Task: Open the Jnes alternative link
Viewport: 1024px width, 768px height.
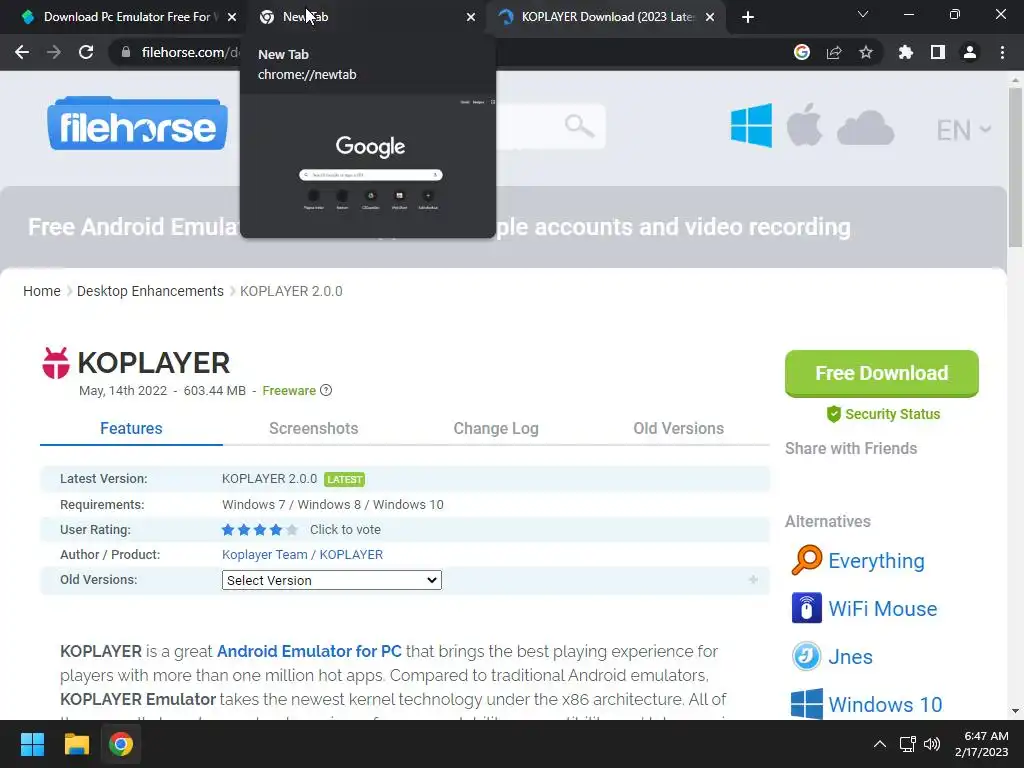Action: (850, 656)
